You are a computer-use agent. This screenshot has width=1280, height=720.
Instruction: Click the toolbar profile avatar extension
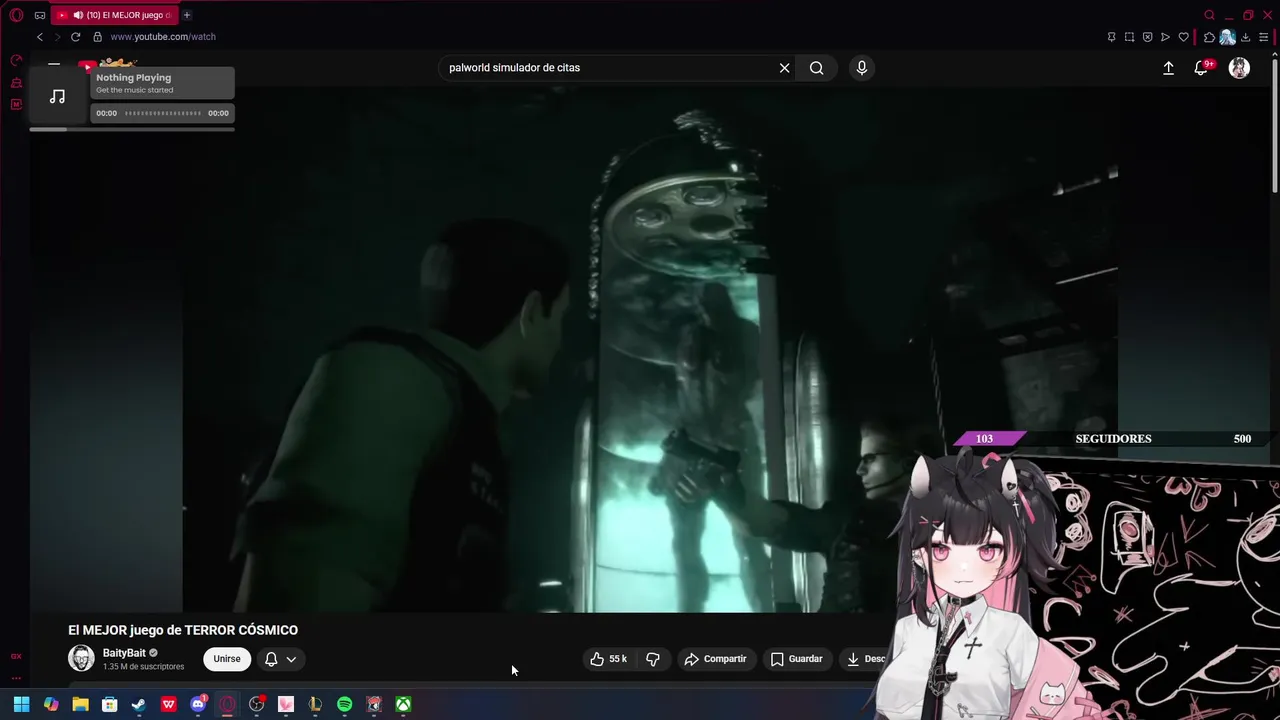(x=1227, y=37)
